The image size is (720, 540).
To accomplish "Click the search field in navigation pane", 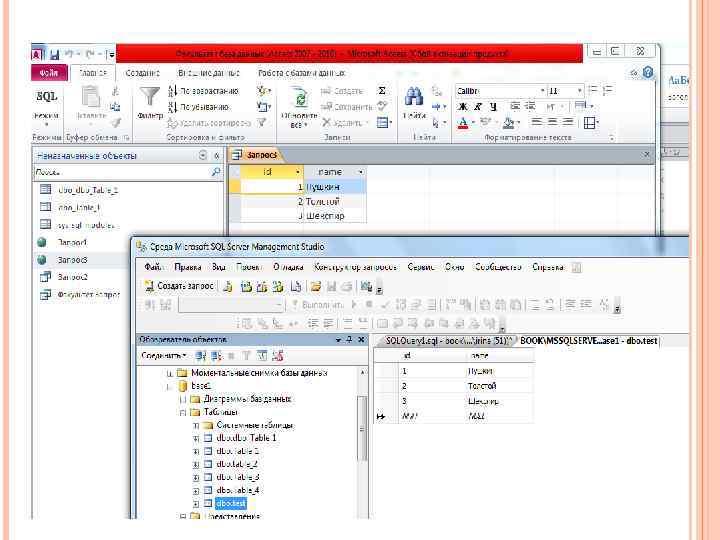I will point(122,172).
